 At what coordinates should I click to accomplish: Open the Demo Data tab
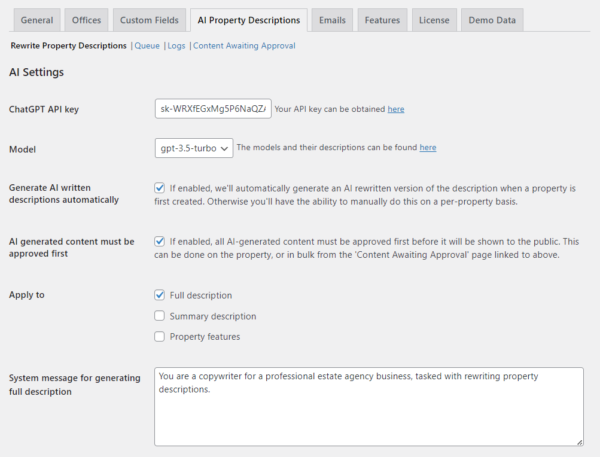(492, 20)
